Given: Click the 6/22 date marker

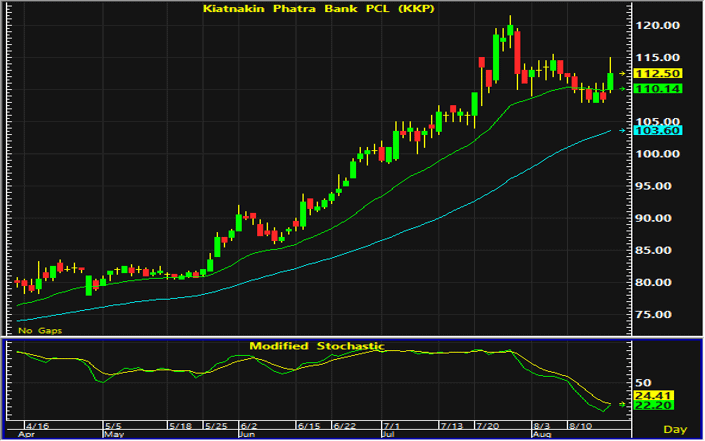Looking at the screenshot, I should (345, 426).
